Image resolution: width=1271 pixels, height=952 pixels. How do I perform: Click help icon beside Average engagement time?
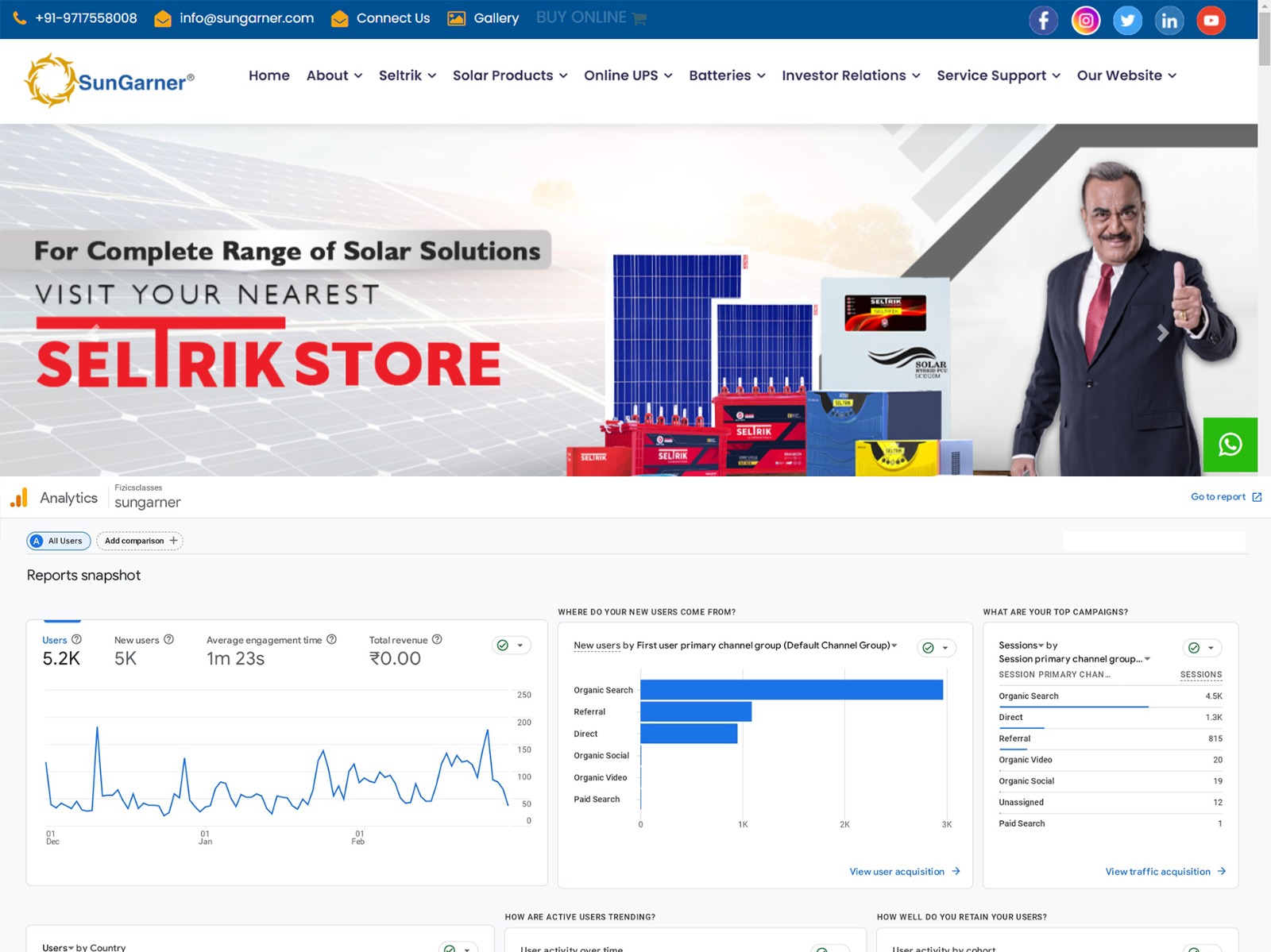[331, 639]
